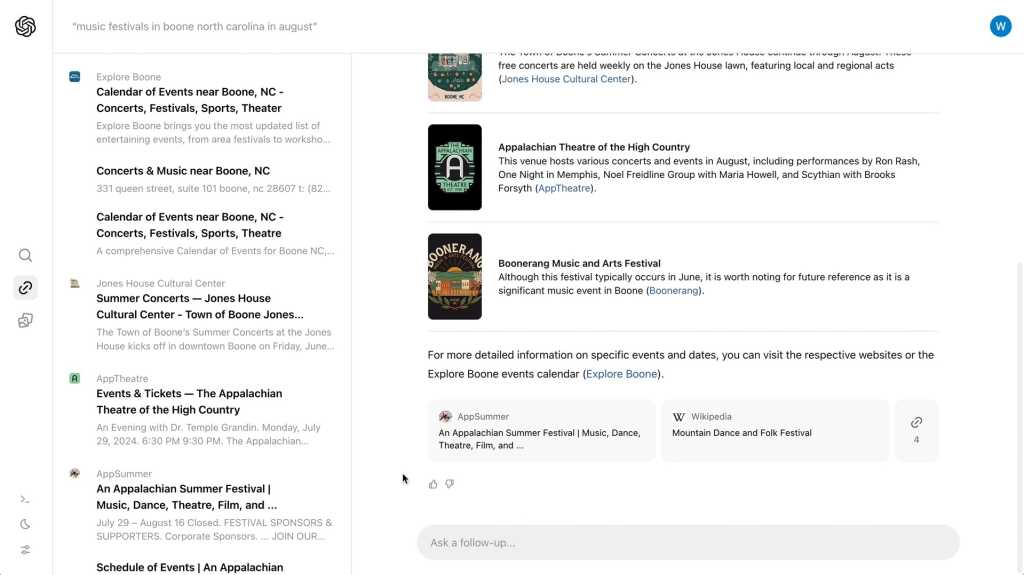1024x575 pixels.
Task: Open the search magnifier icon in sidebar
Action: point(26,255)
